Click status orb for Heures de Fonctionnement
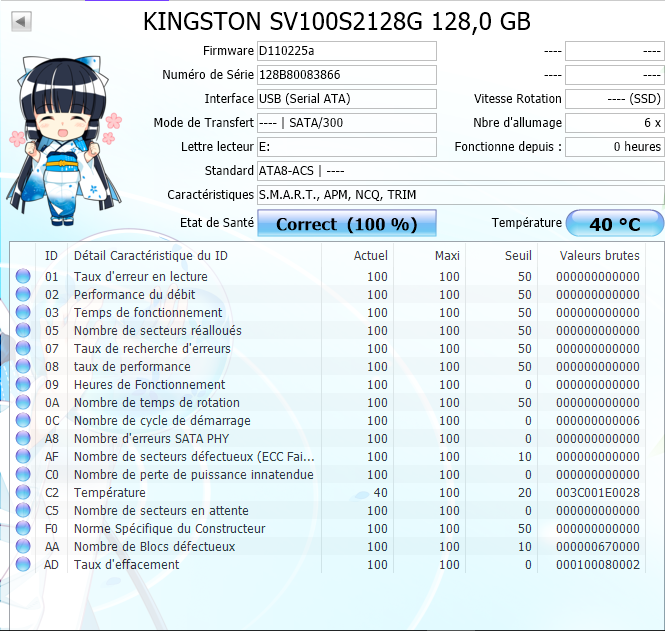This screenshot has height=631, width=665. pos(23,384)
